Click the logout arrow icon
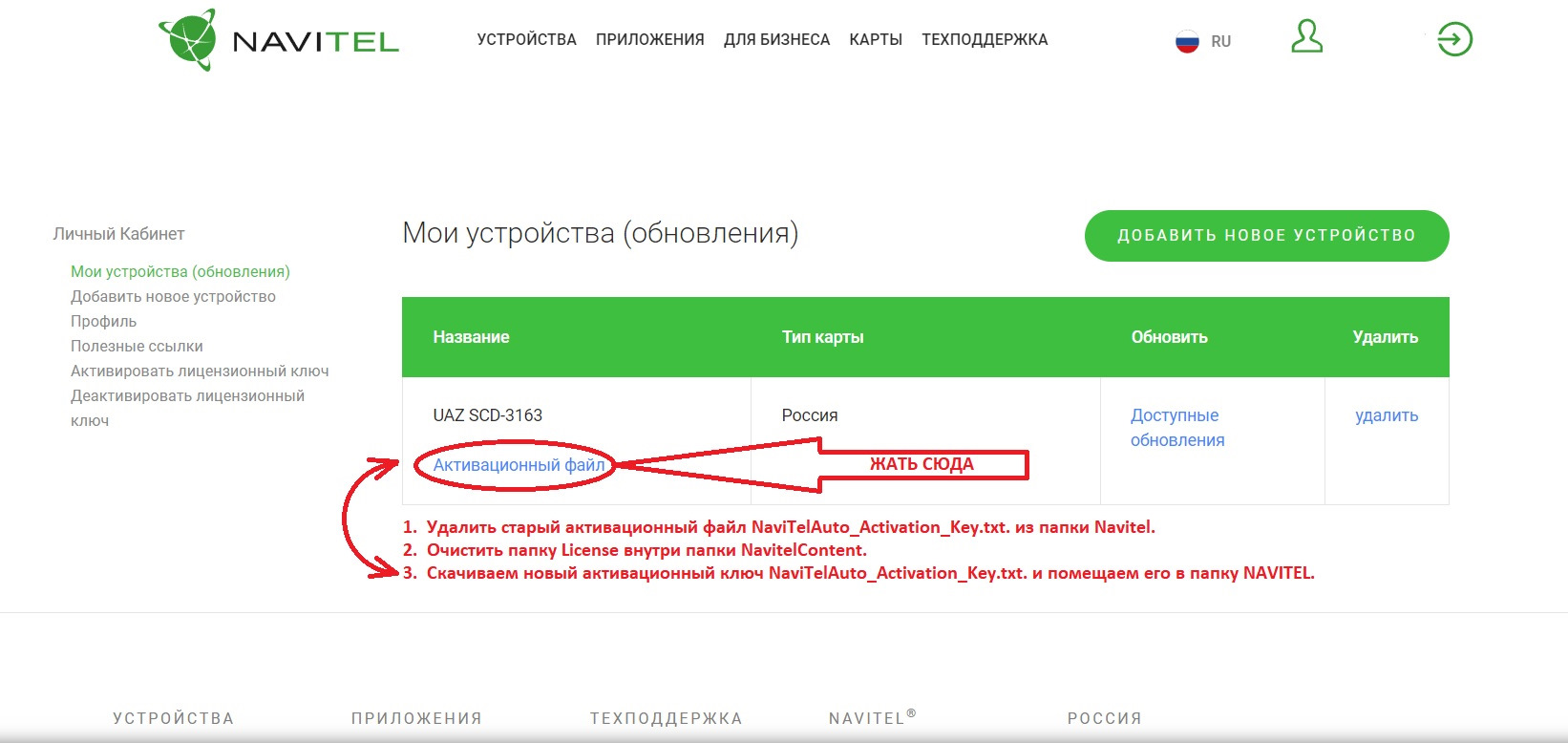 point(1454,39)
